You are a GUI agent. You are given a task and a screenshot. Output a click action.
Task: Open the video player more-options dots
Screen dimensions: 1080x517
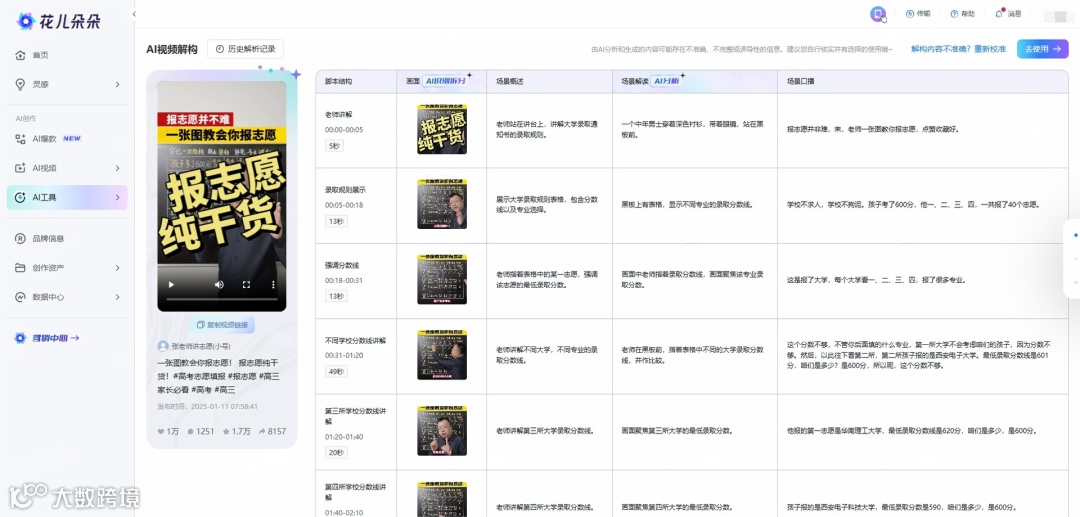click(273, 284)
